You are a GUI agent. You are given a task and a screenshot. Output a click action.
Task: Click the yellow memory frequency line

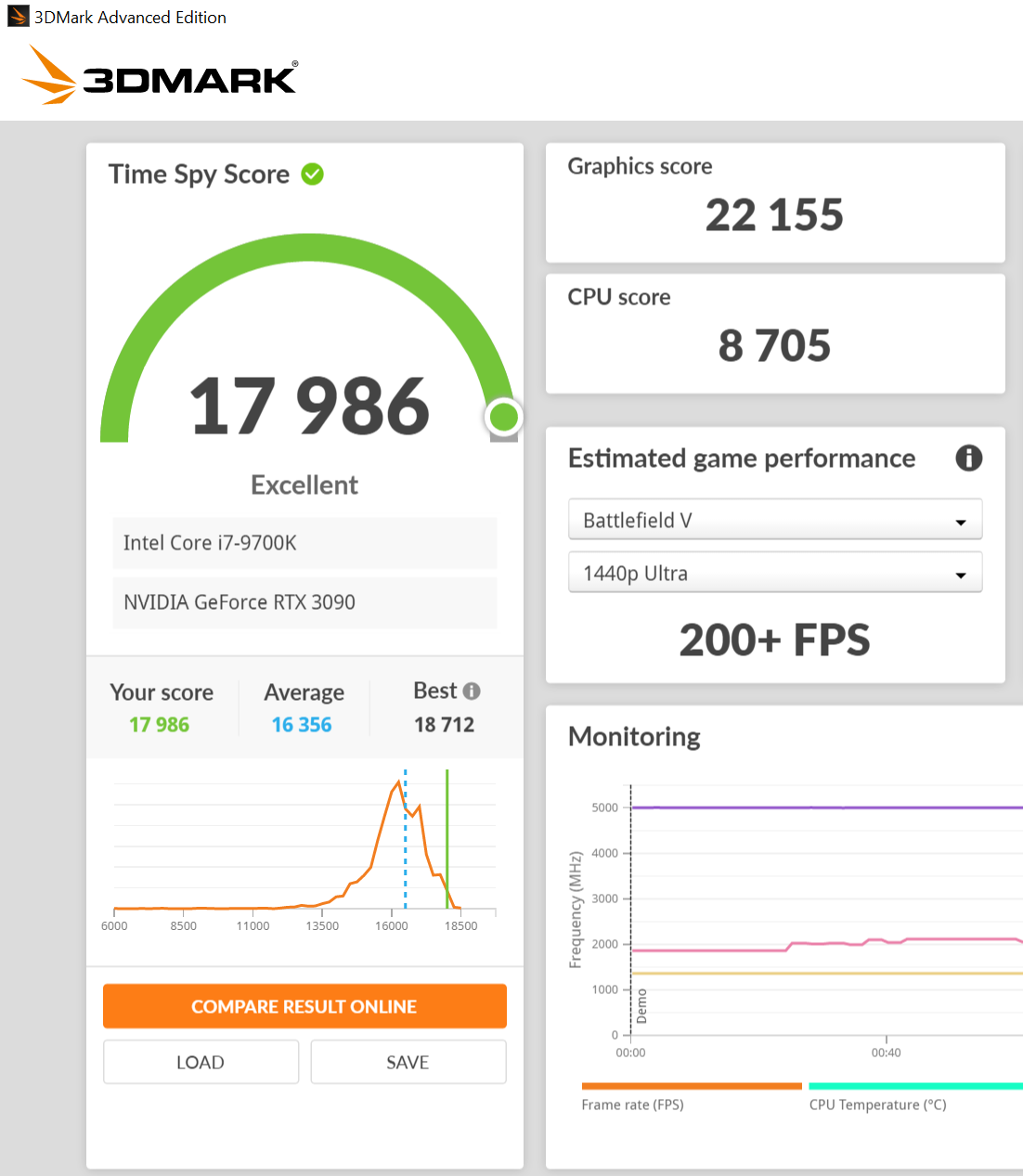[x=826, y=974]
